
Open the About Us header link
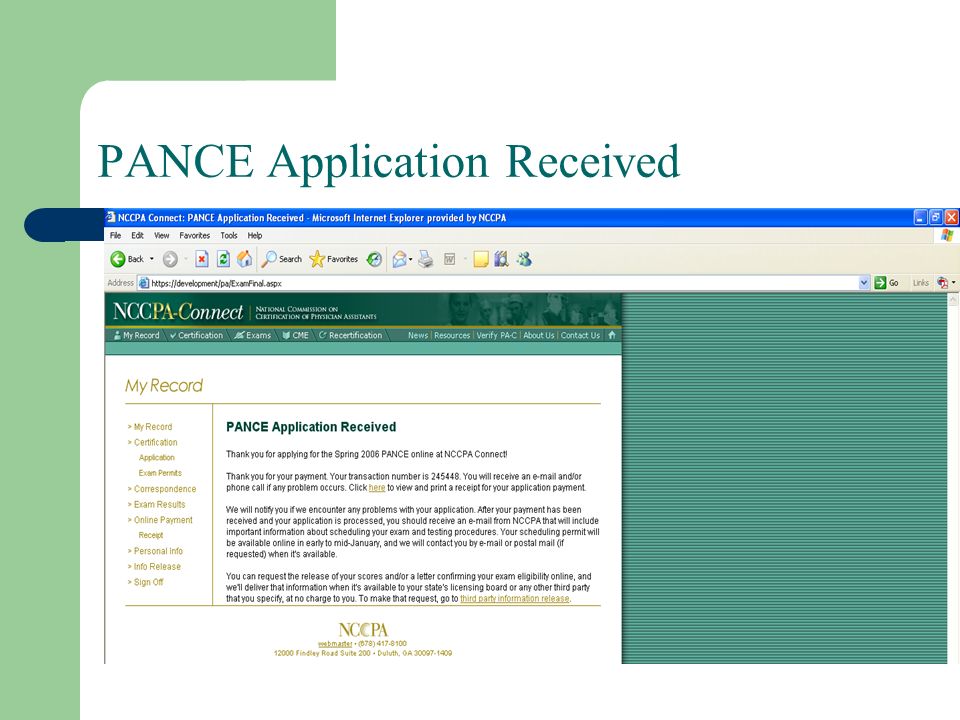click(538, 336)
